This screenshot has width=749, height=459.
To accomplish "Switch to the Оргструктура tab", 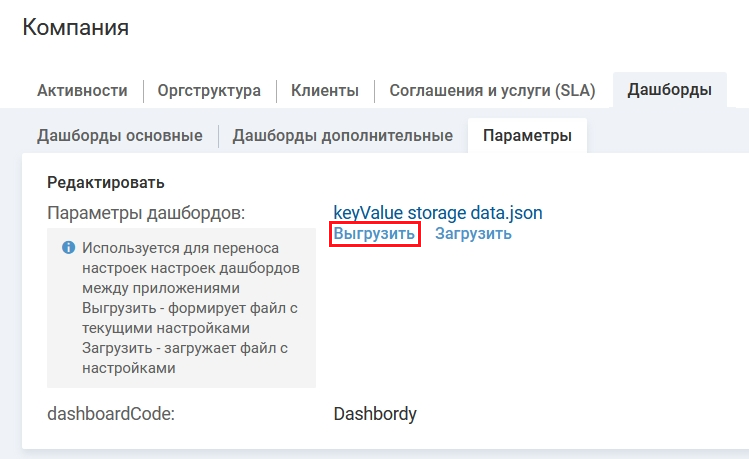I will (x=209, y=91).
